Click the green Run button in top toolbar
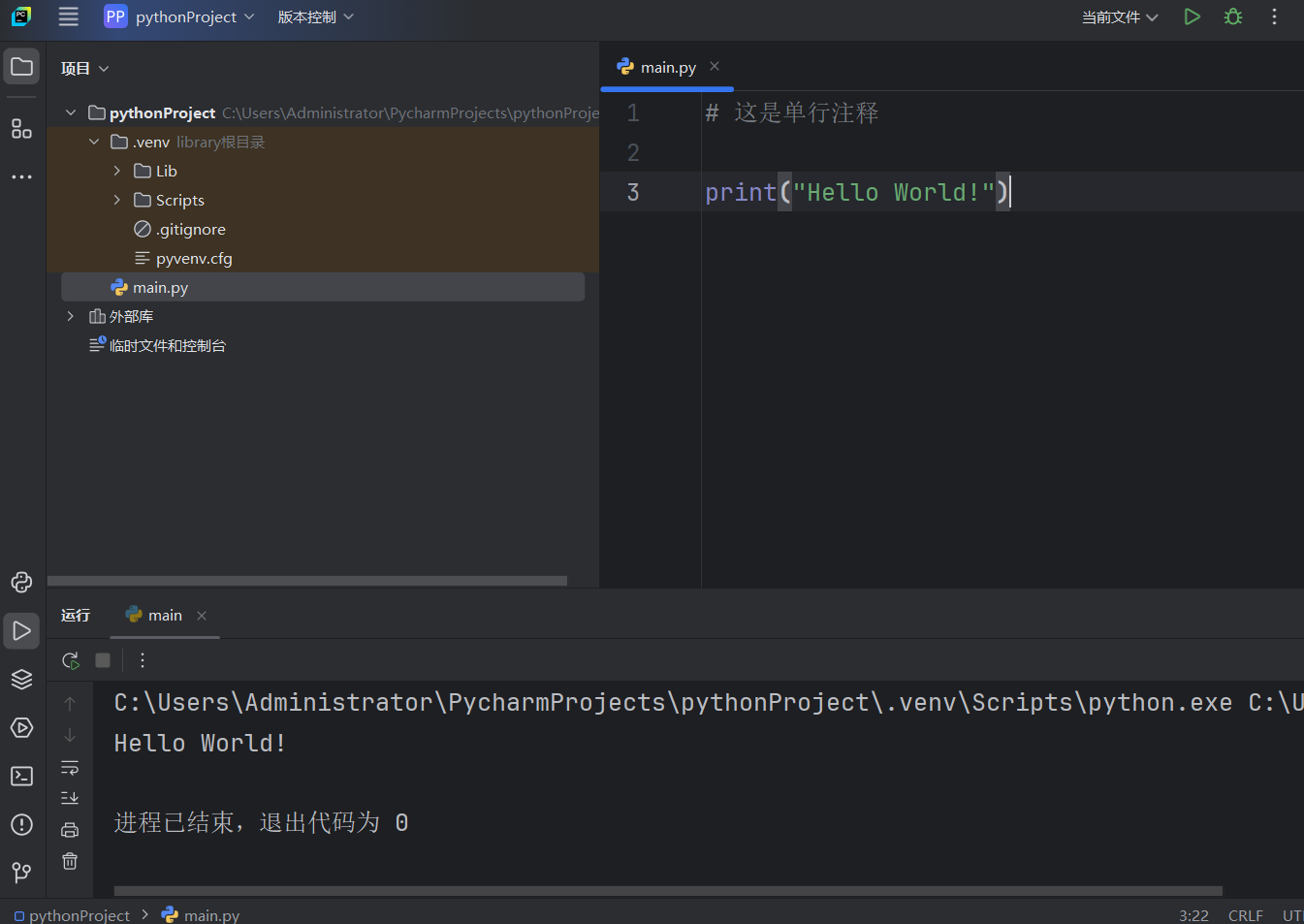 (x=1192, y=16)
